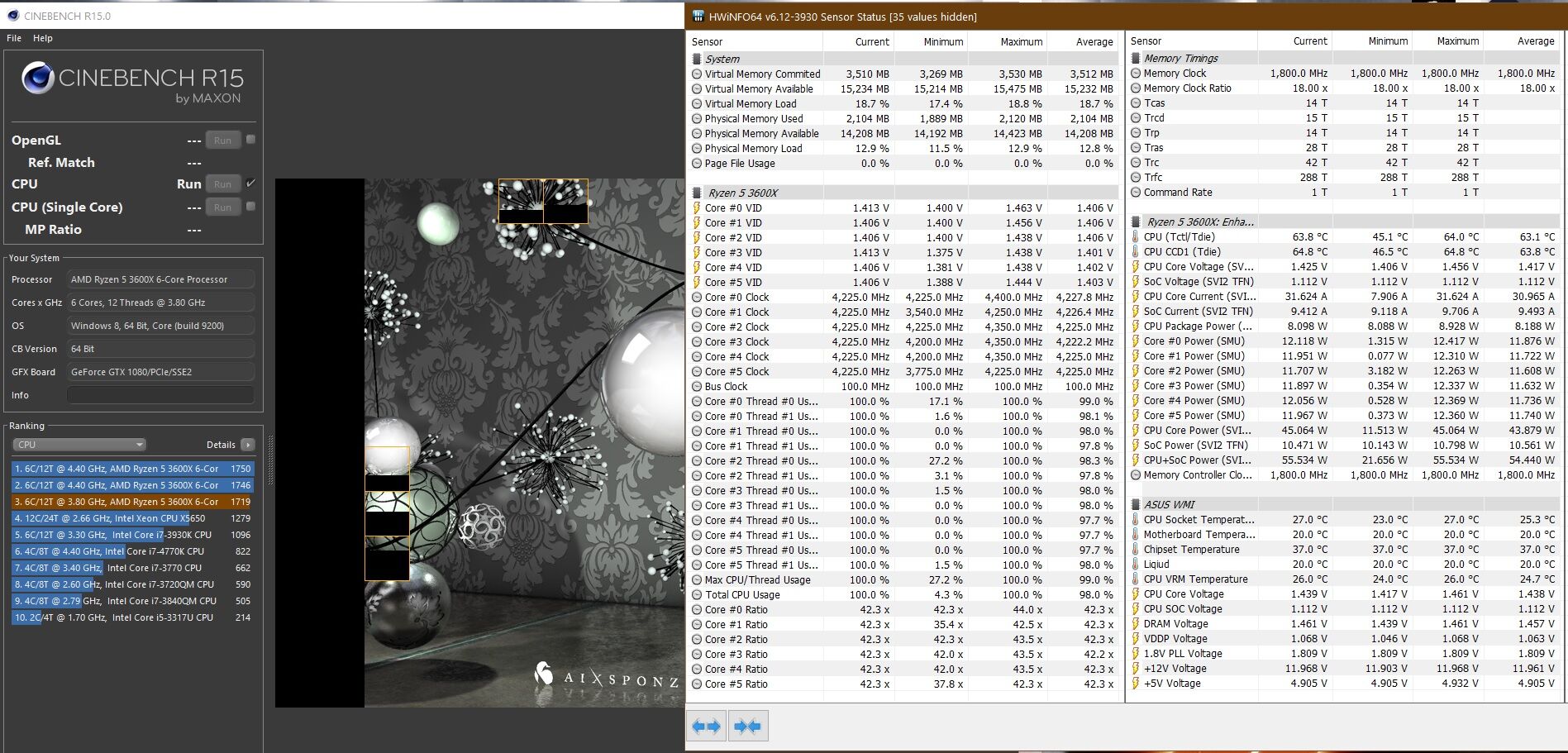Image resolution: width=1568 pixels, height=753 pixels.
Task: Click the Run button for OpenGL
Action: pyautogui.click(x=222, y=141)
